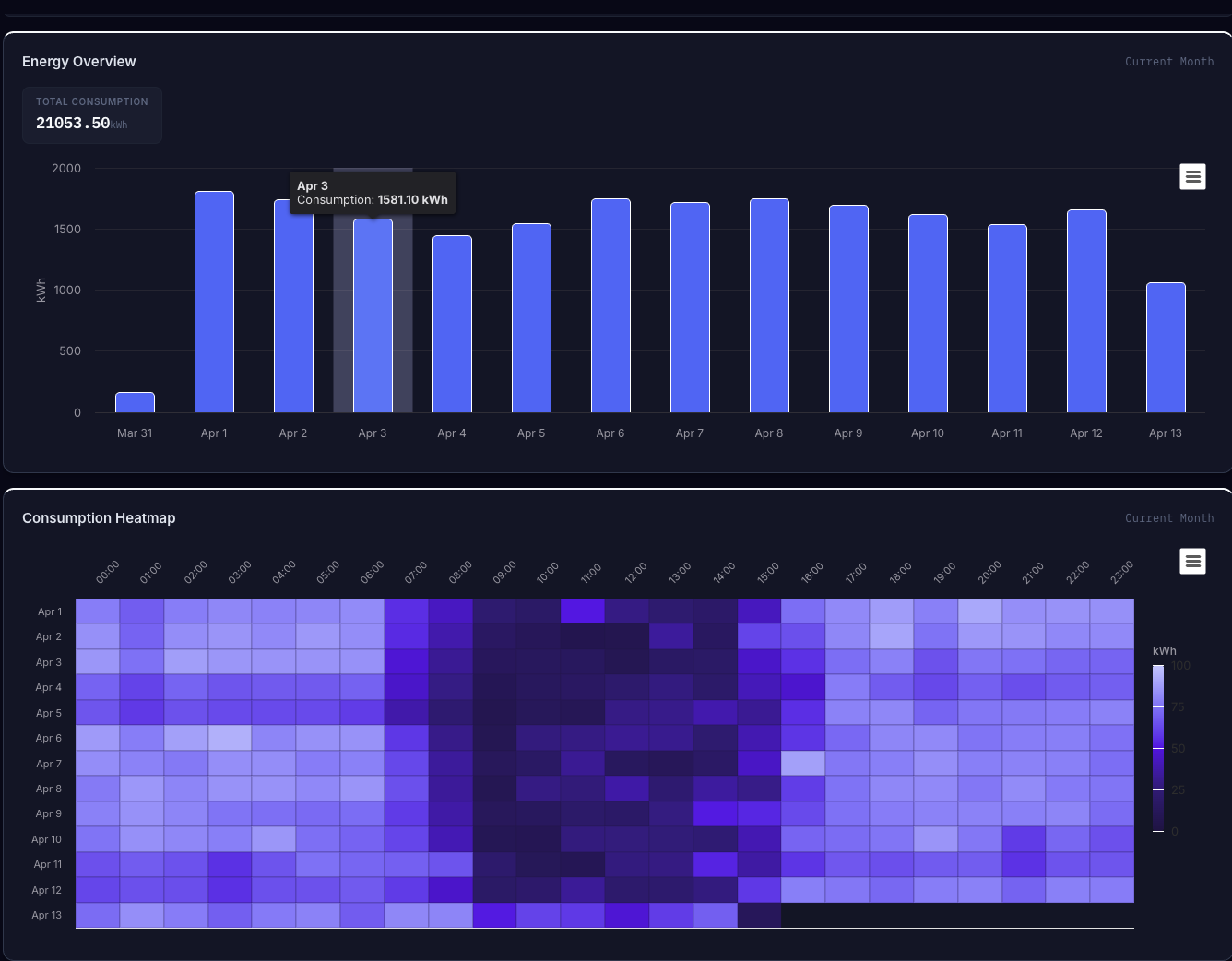Click Current Month label in Consumption Heatmap

pyautogui.click(x=1169, y=518)
